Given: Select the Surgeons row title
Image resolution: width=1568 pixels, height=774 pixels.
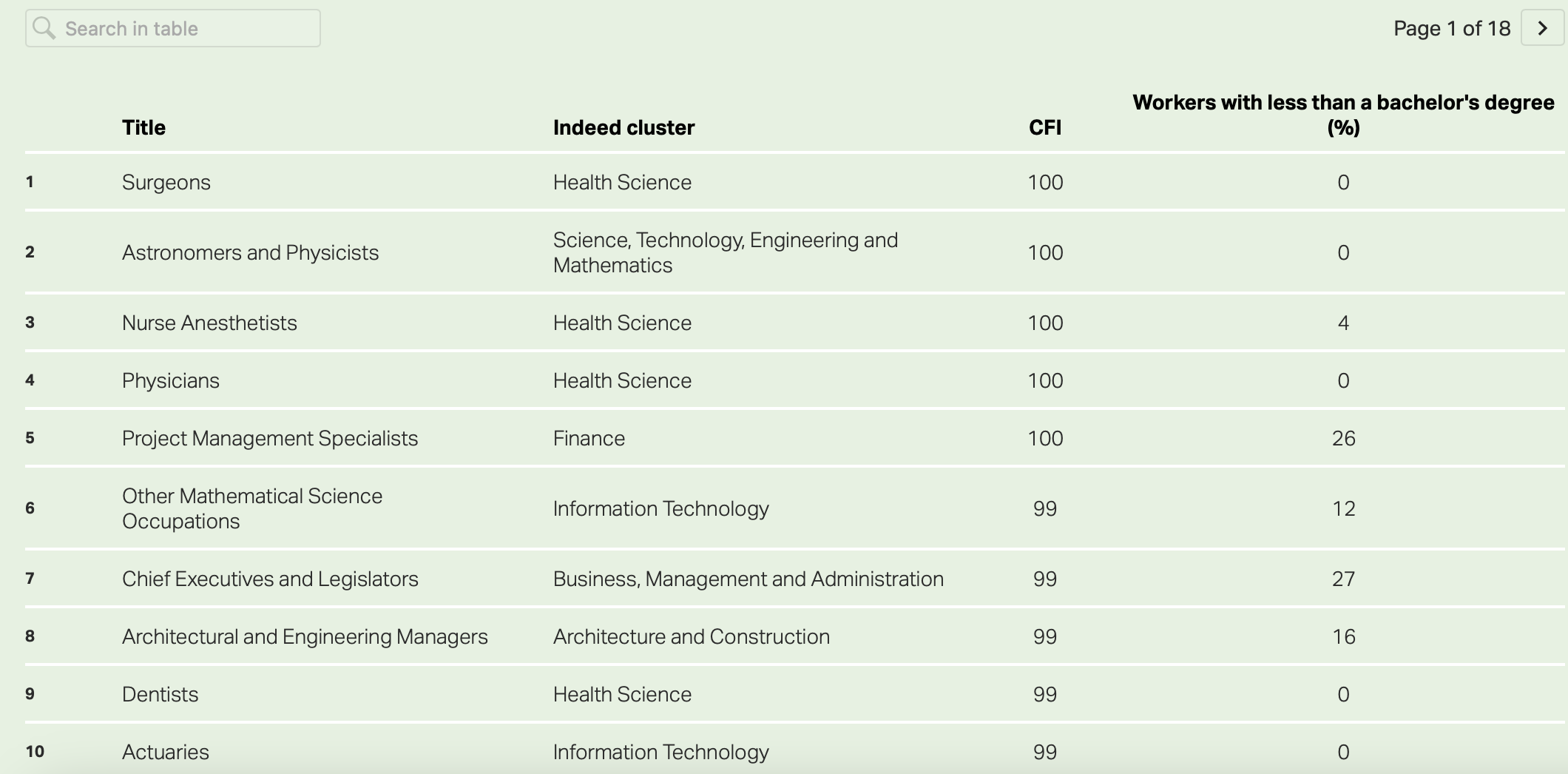Looking at the screenshot, I should [166, 182].
